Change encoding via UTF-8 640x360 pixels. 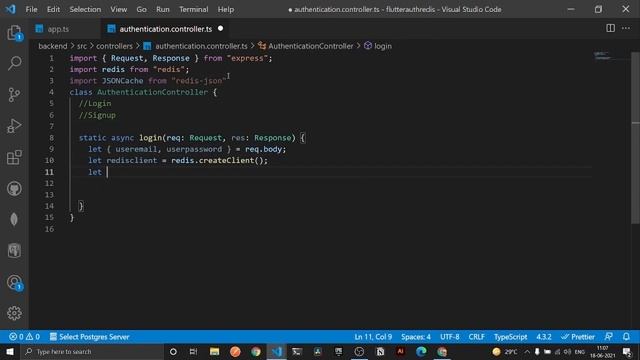449,337
